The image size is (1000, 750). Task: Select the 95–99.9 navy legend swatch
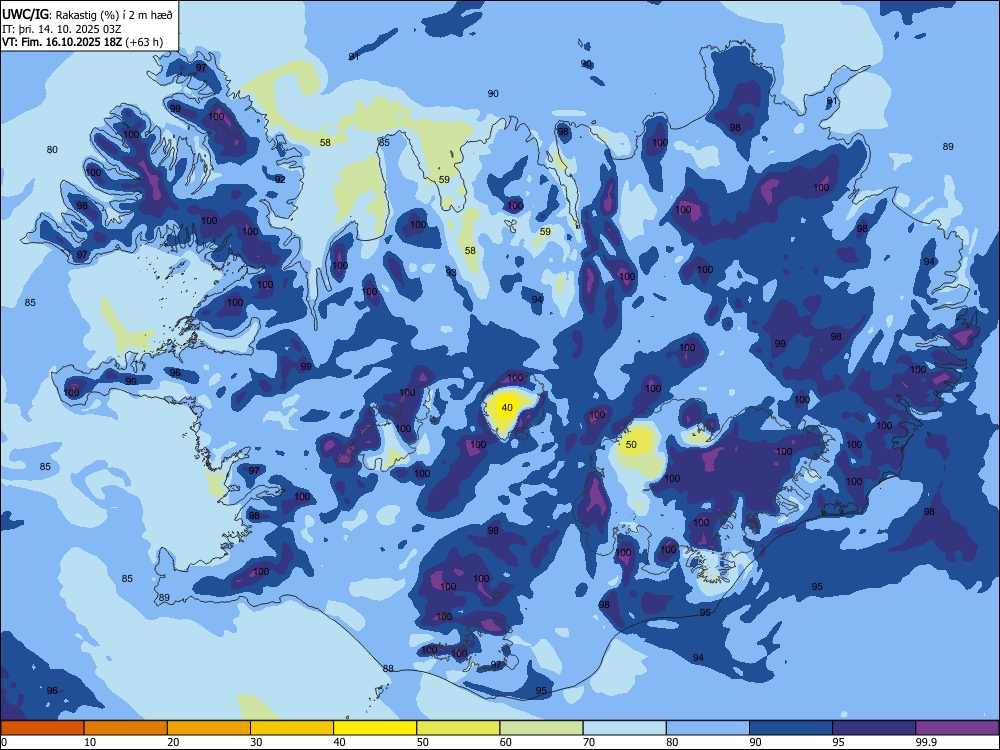tap(874, 728)
